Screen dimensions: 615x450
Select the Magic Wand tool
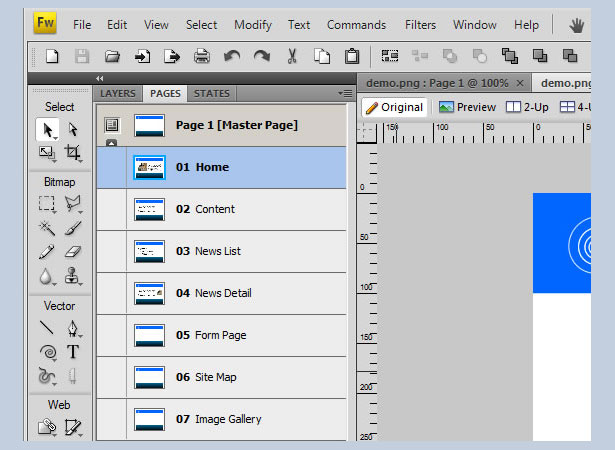pos(47,228)
